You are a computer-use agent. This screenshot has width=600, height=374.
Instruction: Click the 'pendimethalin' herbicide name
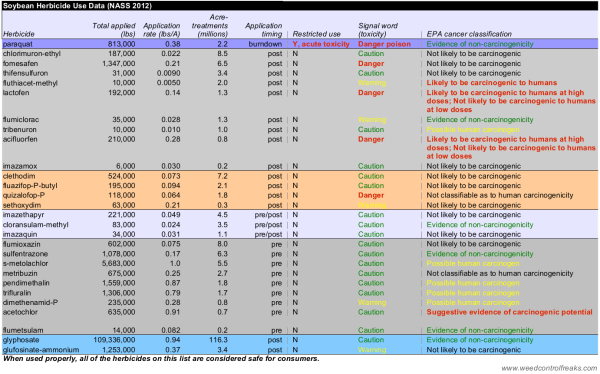click(x=26, y=283)
